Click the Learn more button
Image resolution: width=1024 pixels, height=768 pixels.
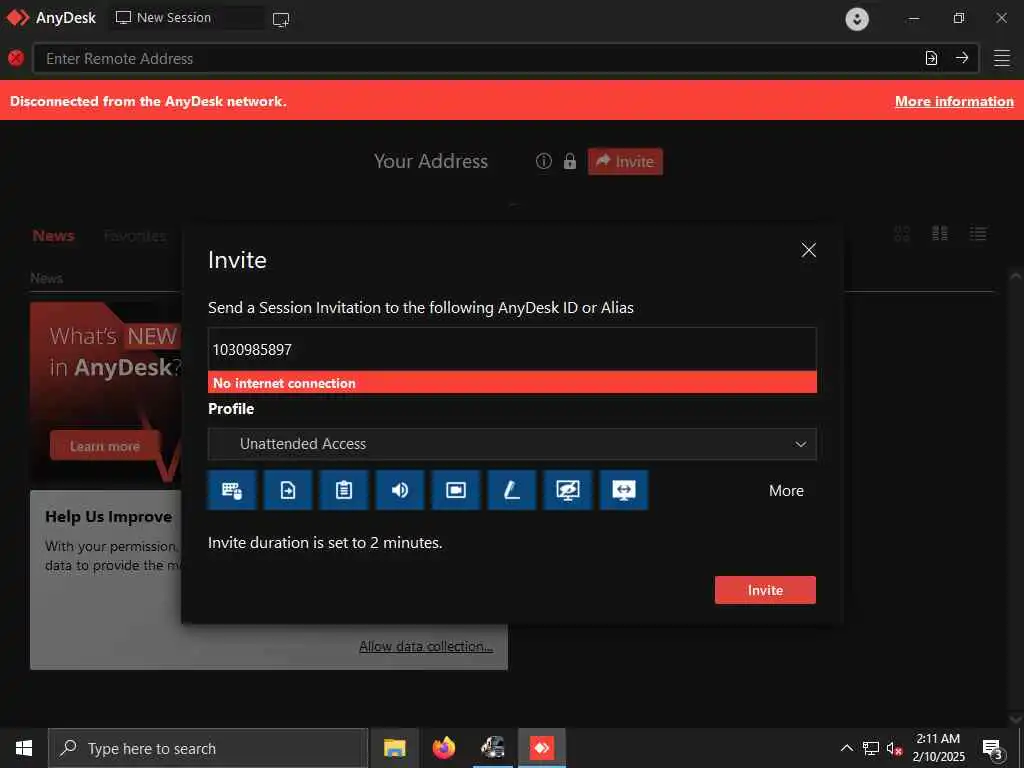tap(105, 446)
